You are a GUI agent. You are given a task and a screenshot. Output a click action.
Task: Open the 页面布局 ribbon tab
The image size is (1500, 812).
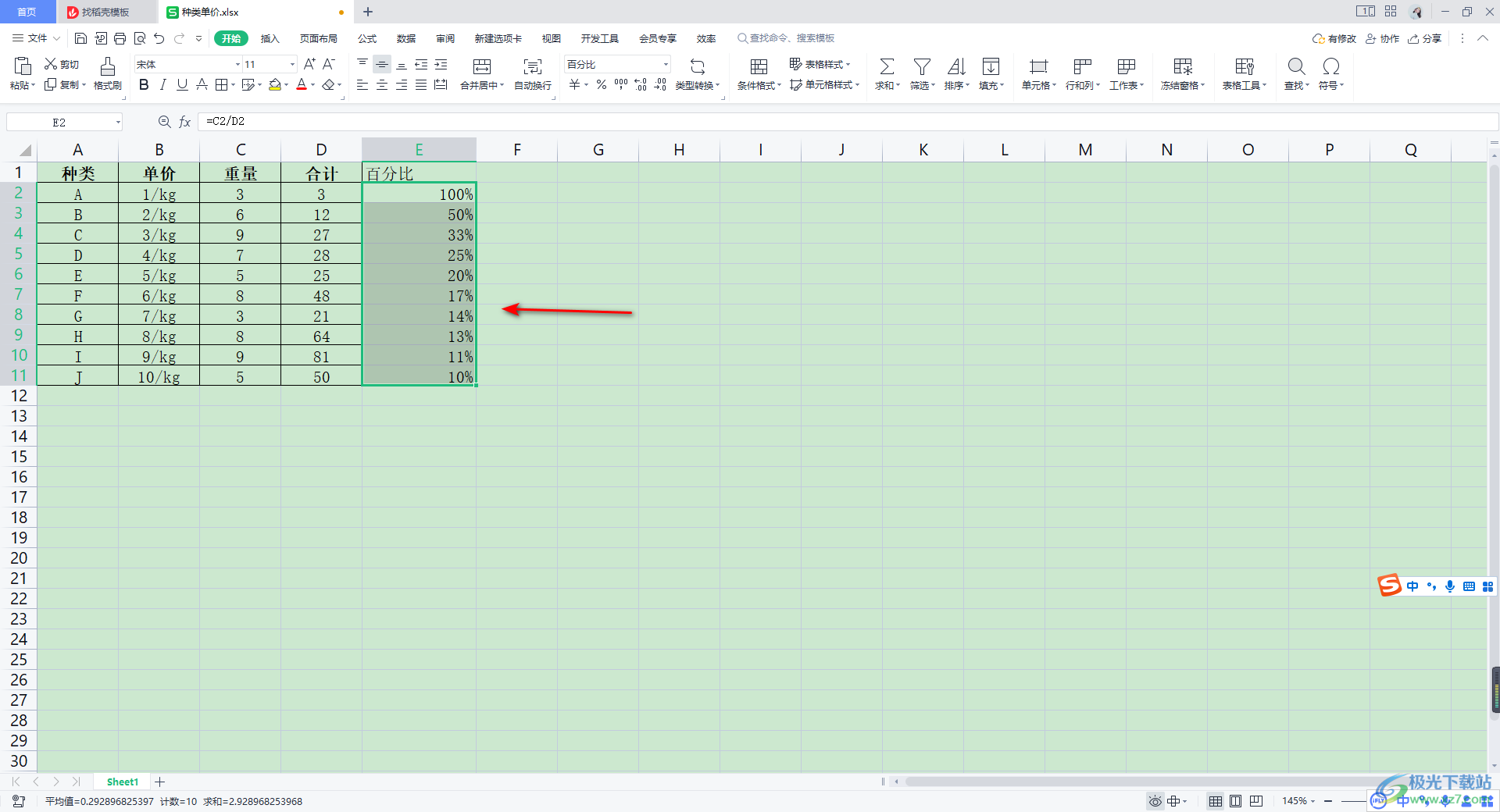coord(319,38)
